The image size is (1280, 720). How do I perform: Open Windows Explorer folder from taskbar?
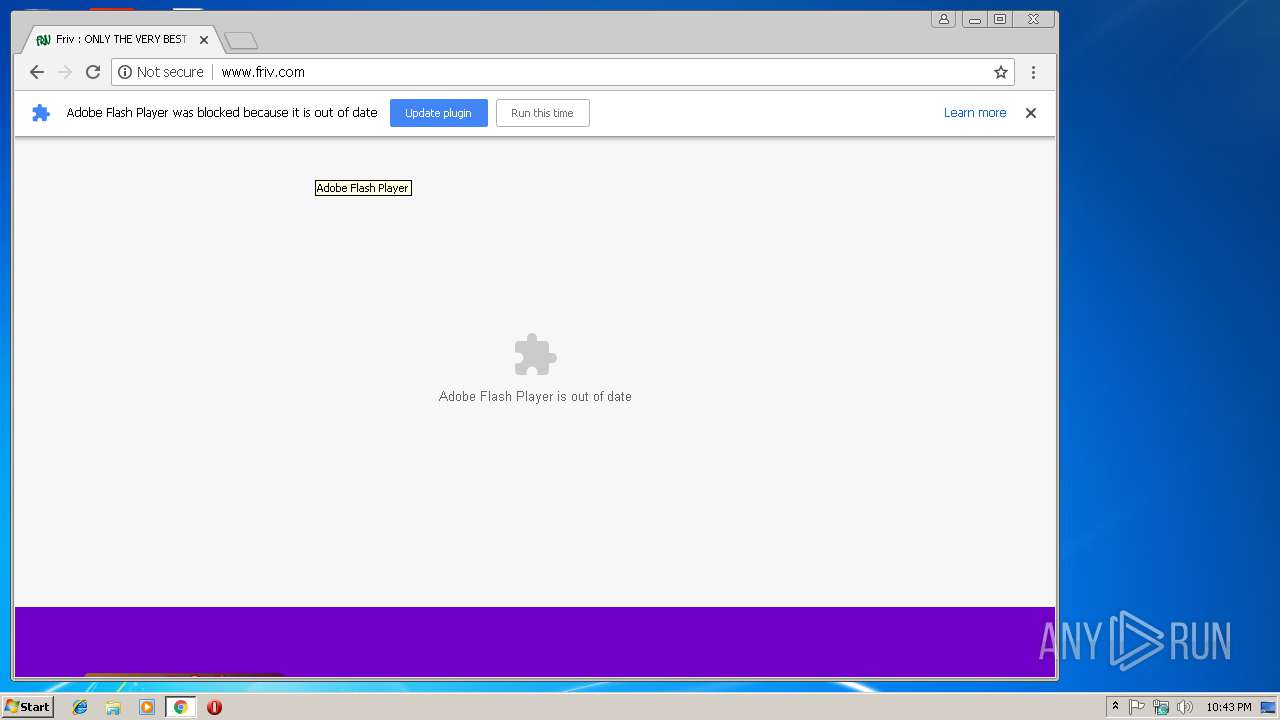113,707
